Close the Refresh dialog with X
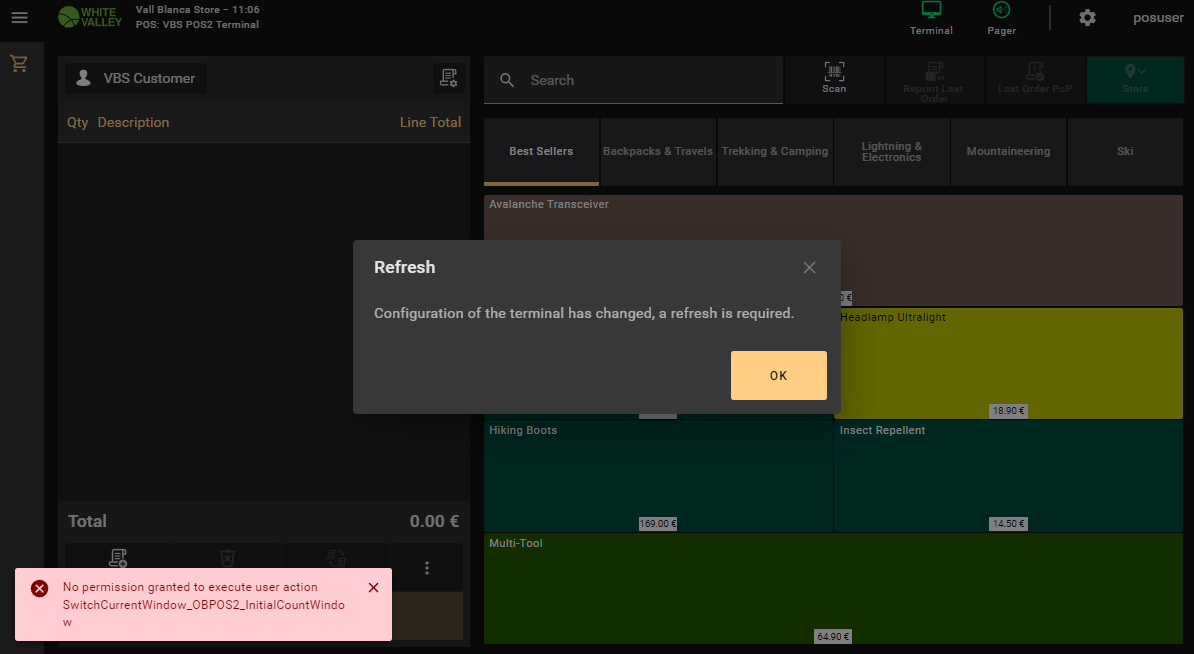This screenshot has width=1194, height=654. pos(809,267)
